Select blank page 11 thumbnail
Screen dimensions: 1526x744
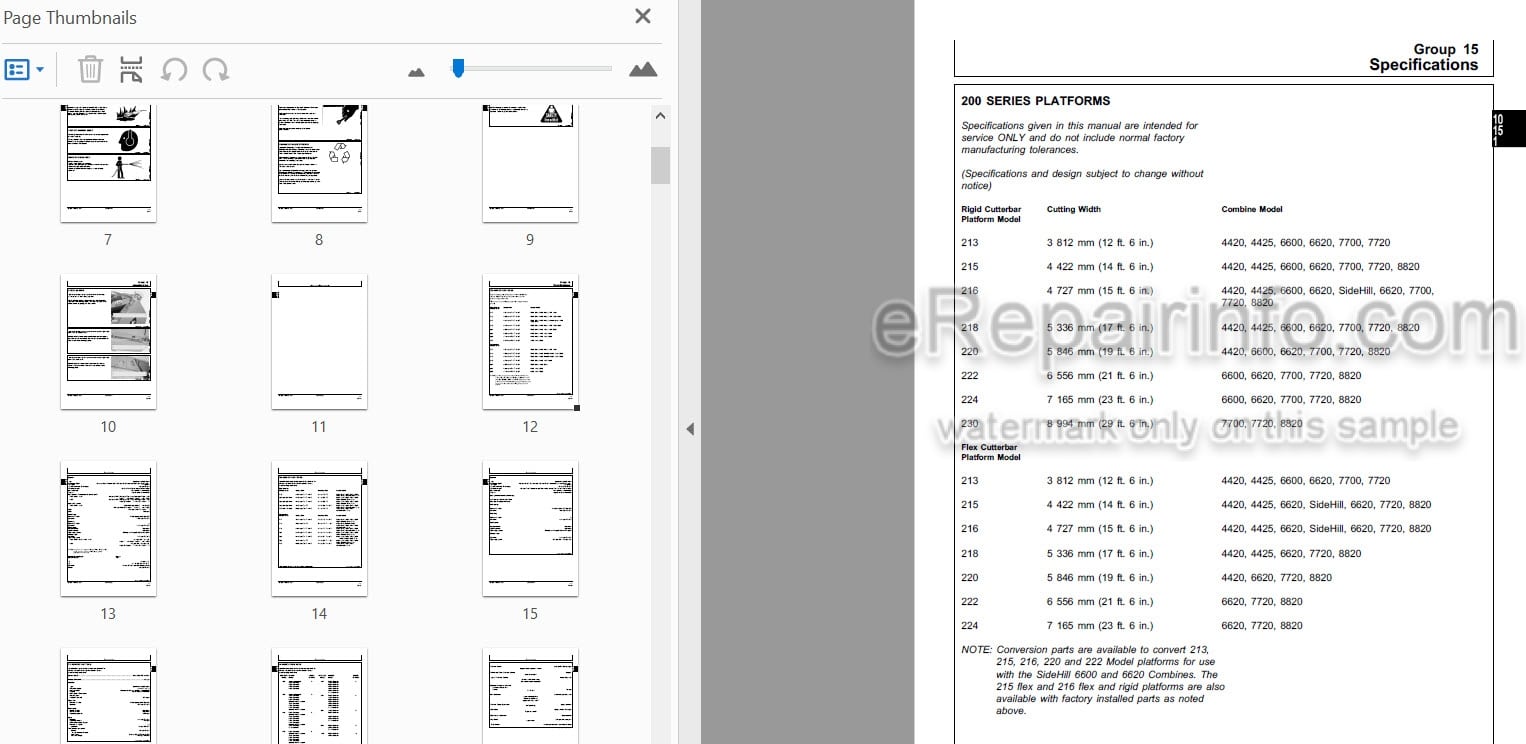click(x=319, y=342)
